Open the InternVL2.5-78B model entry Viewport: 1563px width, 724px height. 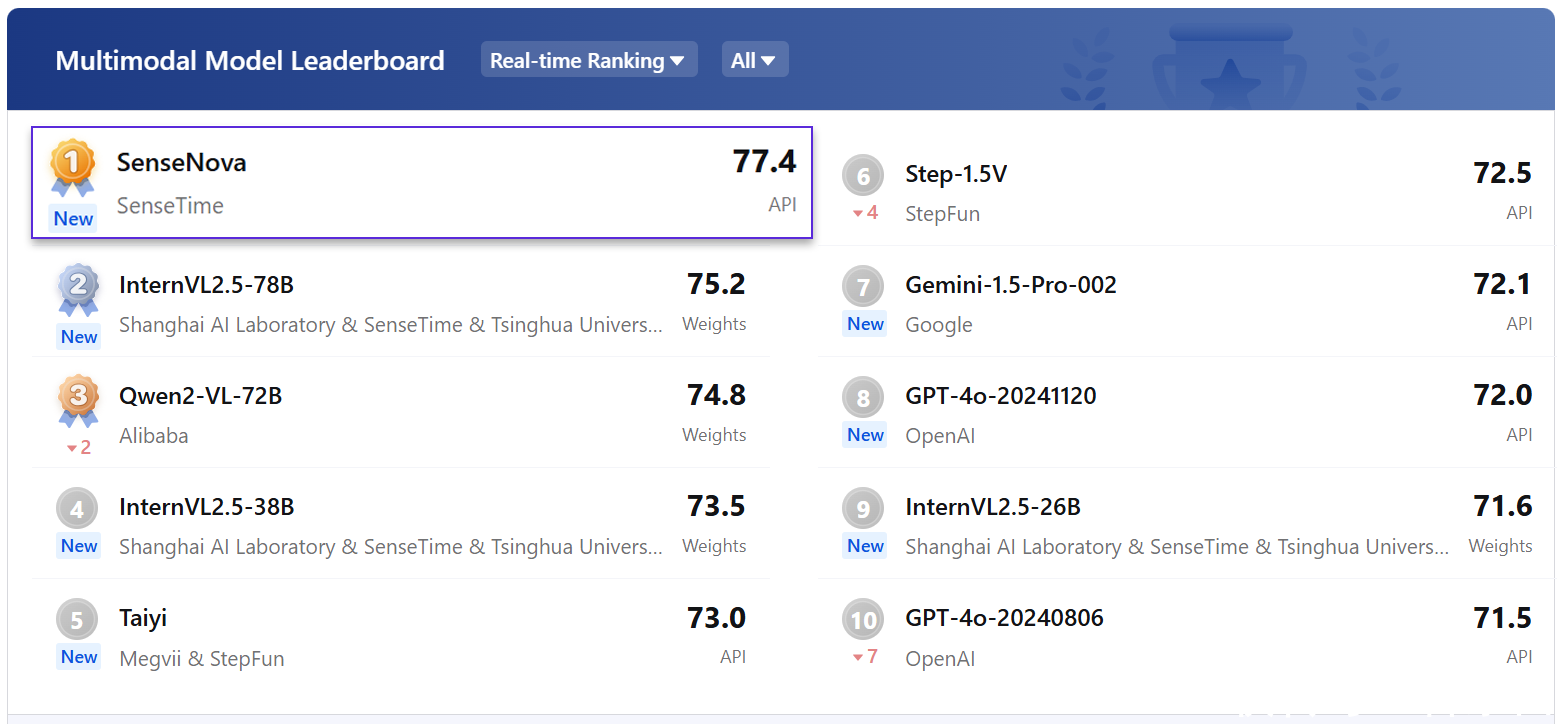coord(206,285)
